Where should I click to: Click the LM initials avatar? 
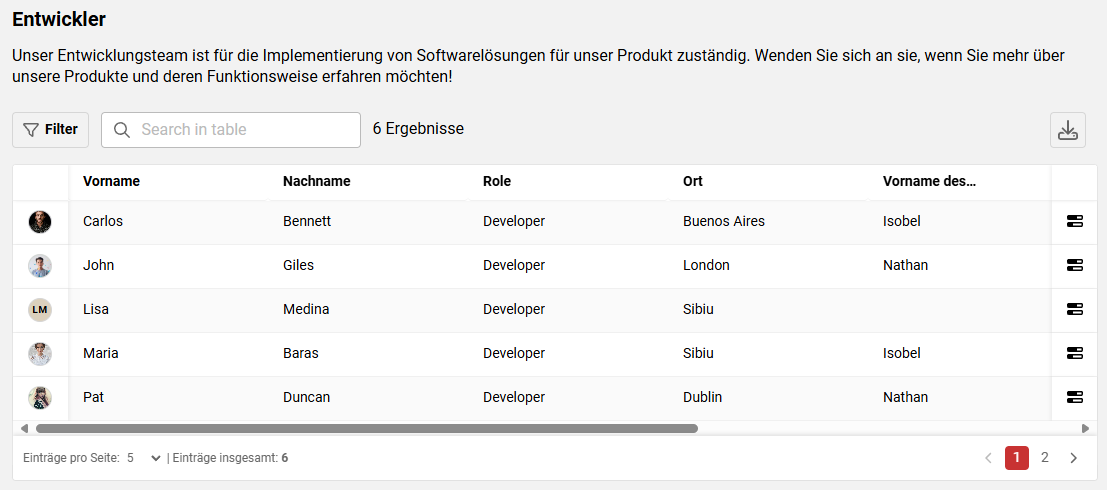[40, 309]
